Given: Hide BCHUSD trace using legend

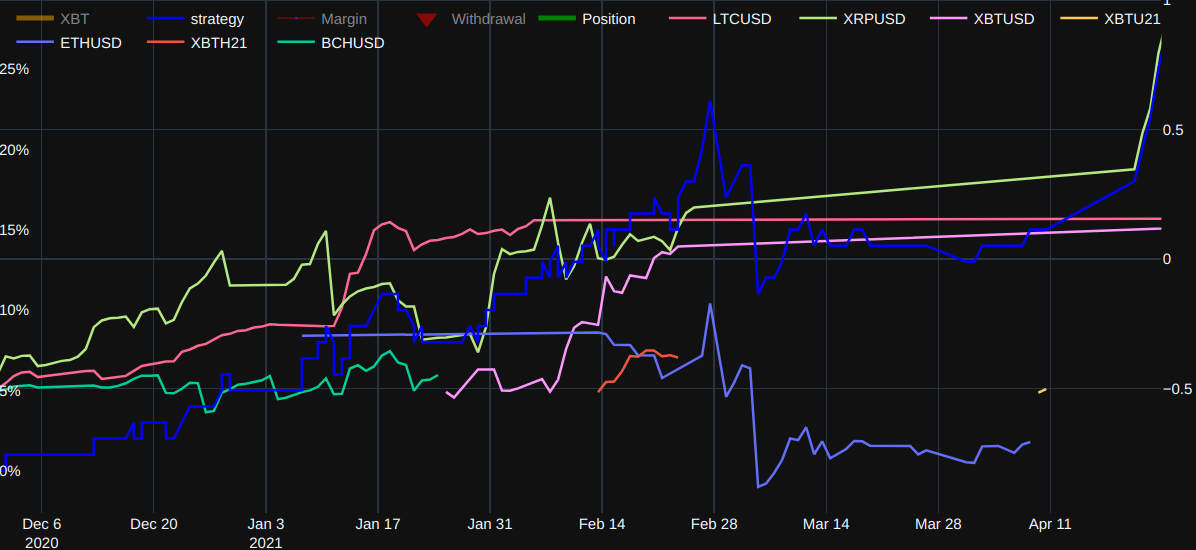Looking at the screenshot, I should (x=352, y=43).
